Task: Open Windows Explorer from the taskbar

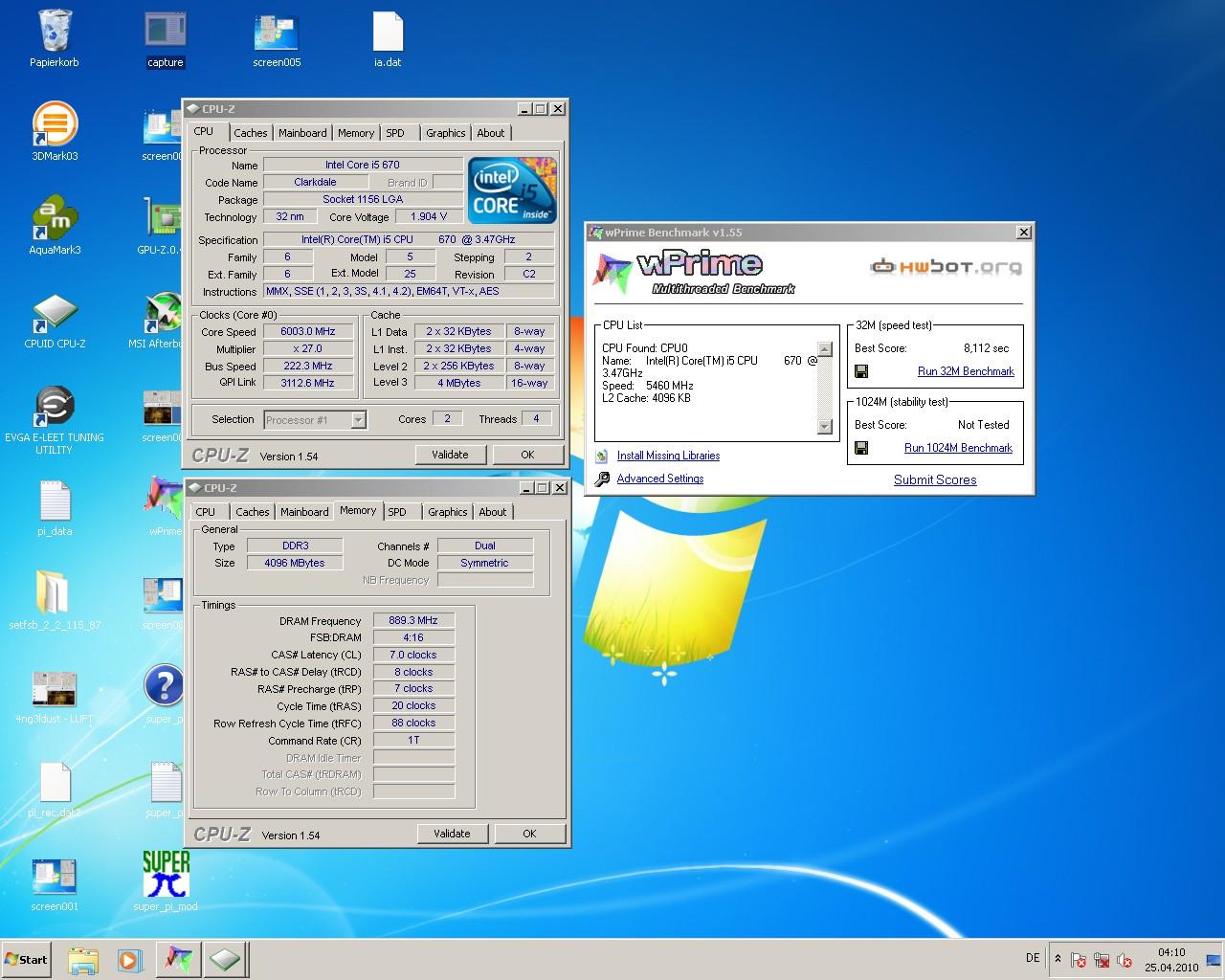Action: (x=83, y=959)
